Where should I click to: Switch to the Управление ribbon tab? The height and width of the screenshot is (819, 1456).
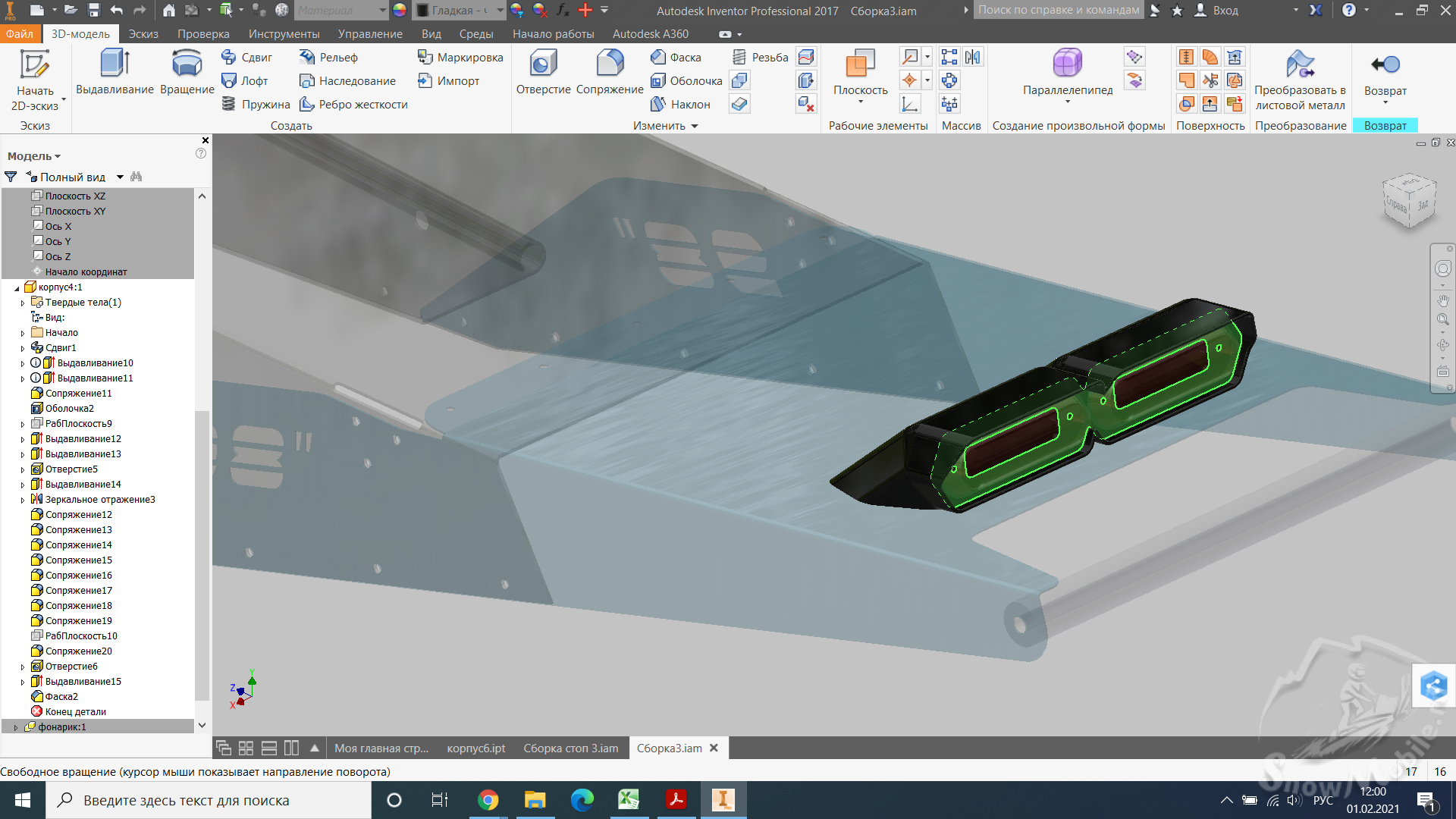[x=370, y=33]
